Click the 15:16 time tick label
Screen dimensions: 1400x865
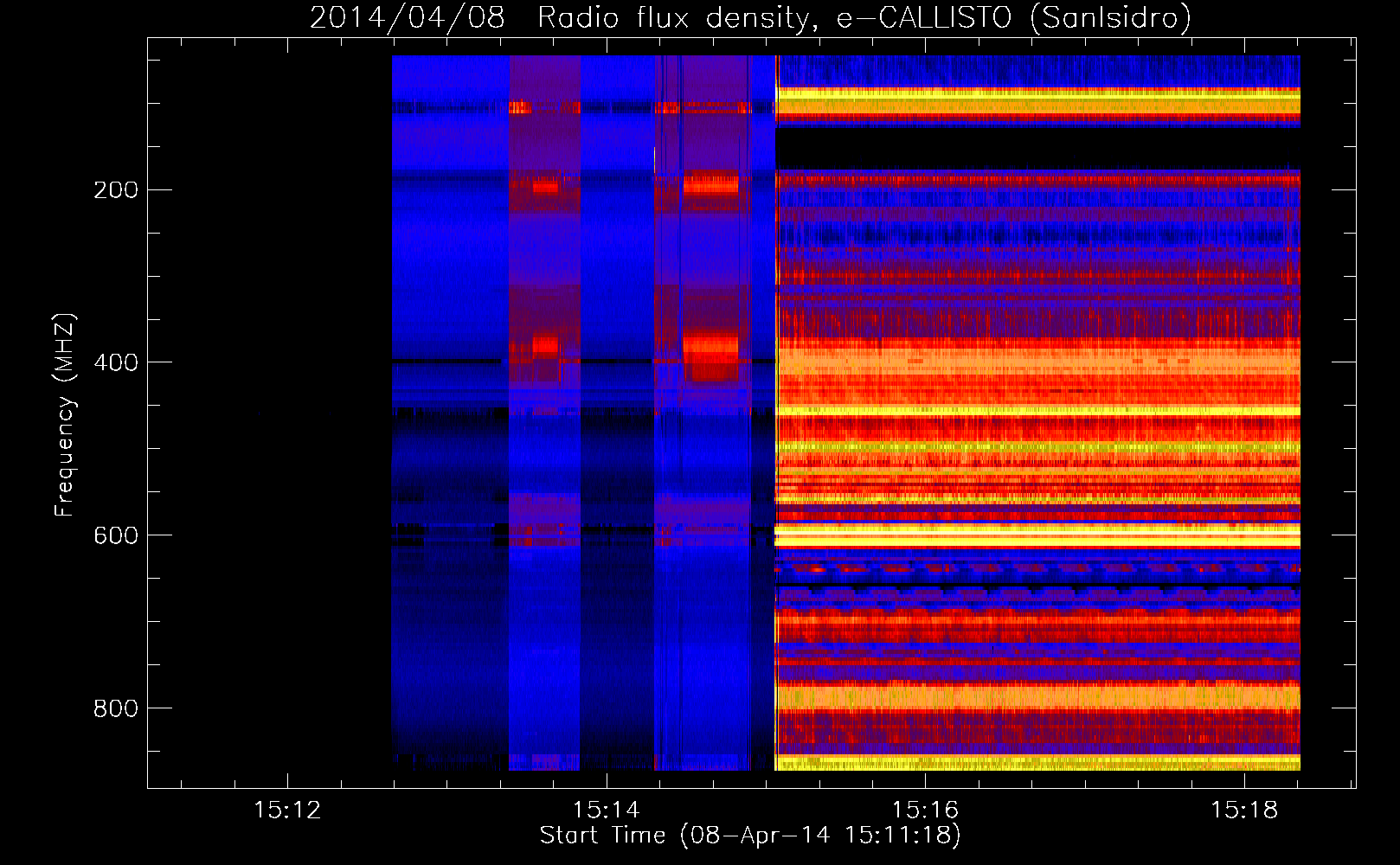click(x=925, y=811)
